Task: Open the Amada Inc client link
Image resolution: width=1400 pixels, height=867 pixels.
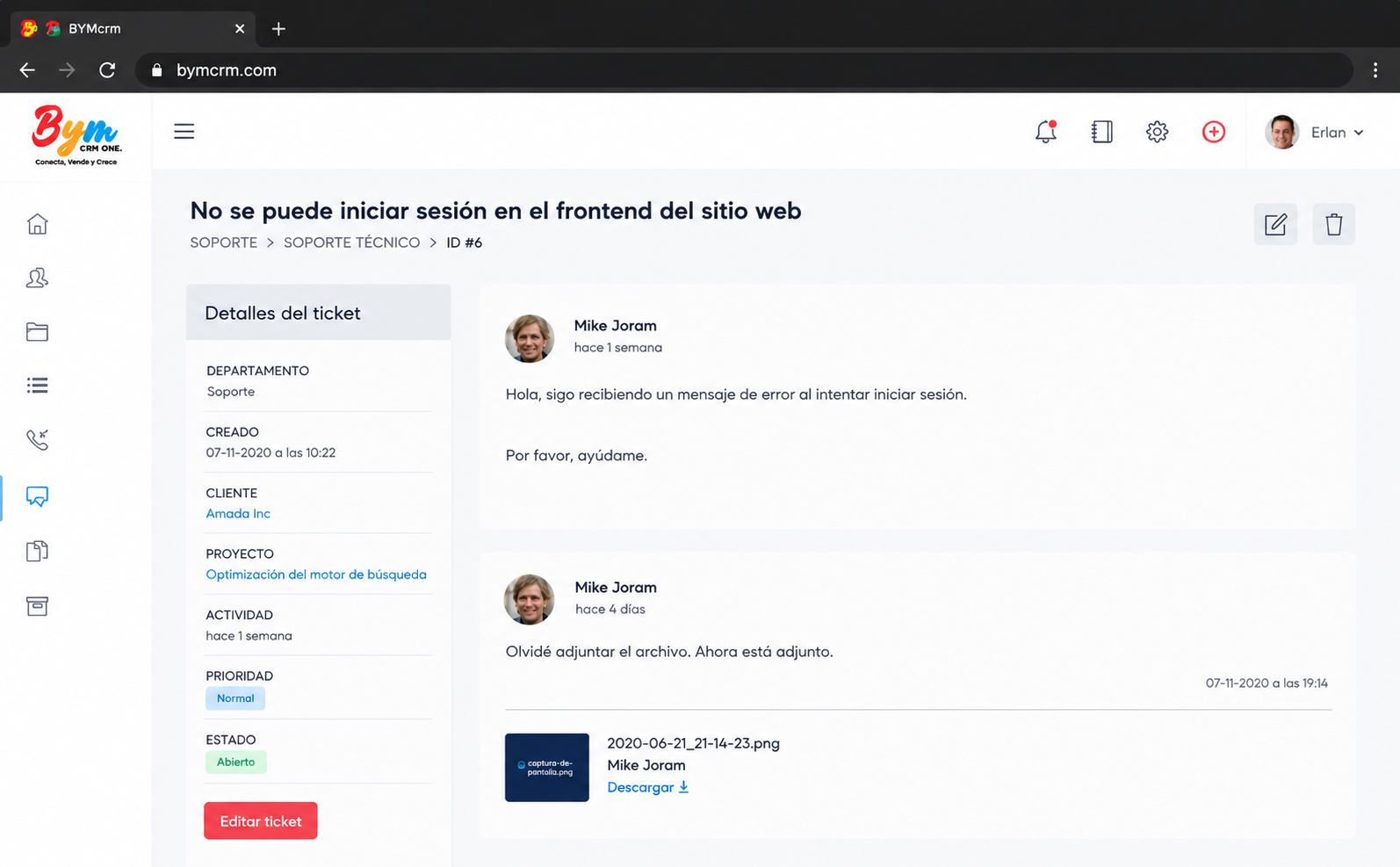Action: (x=238, y=514)
